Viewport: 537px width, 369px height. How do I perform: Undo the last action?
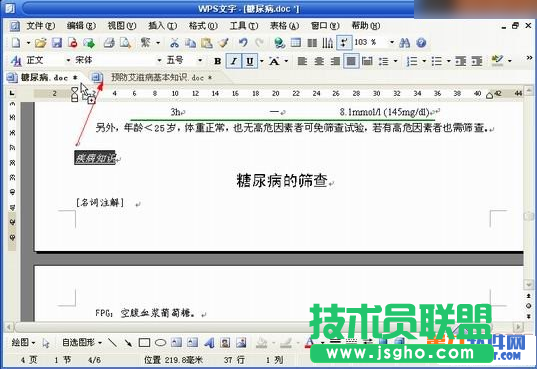[x=243, y=43]
